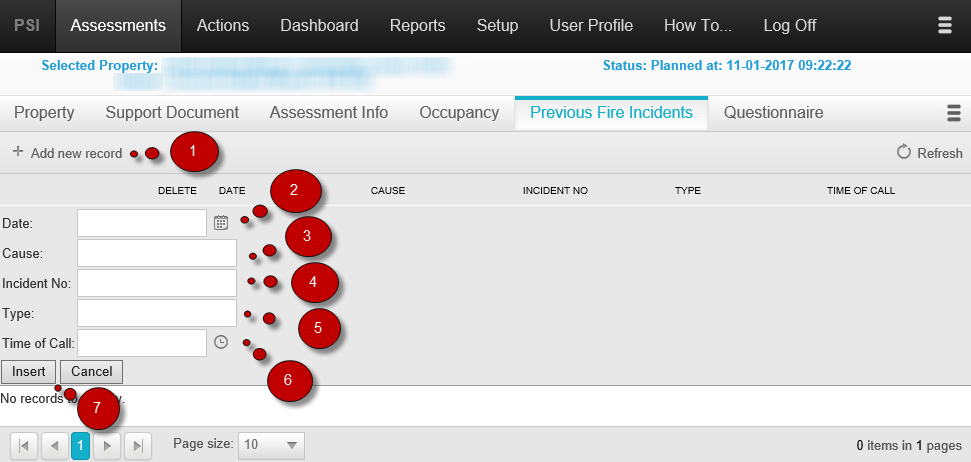The height and width of the screenshot is (462, 971).
Task: Open the tab strip hamburger menu
Action: pyautogui.click(x=954, y=113)
